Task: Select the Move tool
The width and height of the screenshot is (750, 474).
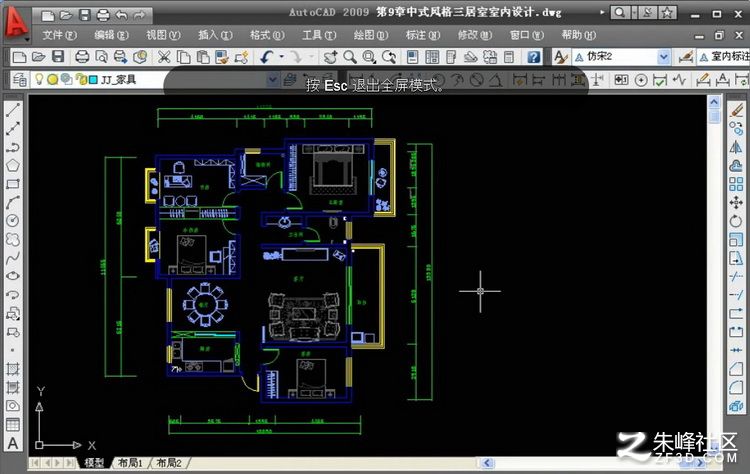Action: click(737, 202)
